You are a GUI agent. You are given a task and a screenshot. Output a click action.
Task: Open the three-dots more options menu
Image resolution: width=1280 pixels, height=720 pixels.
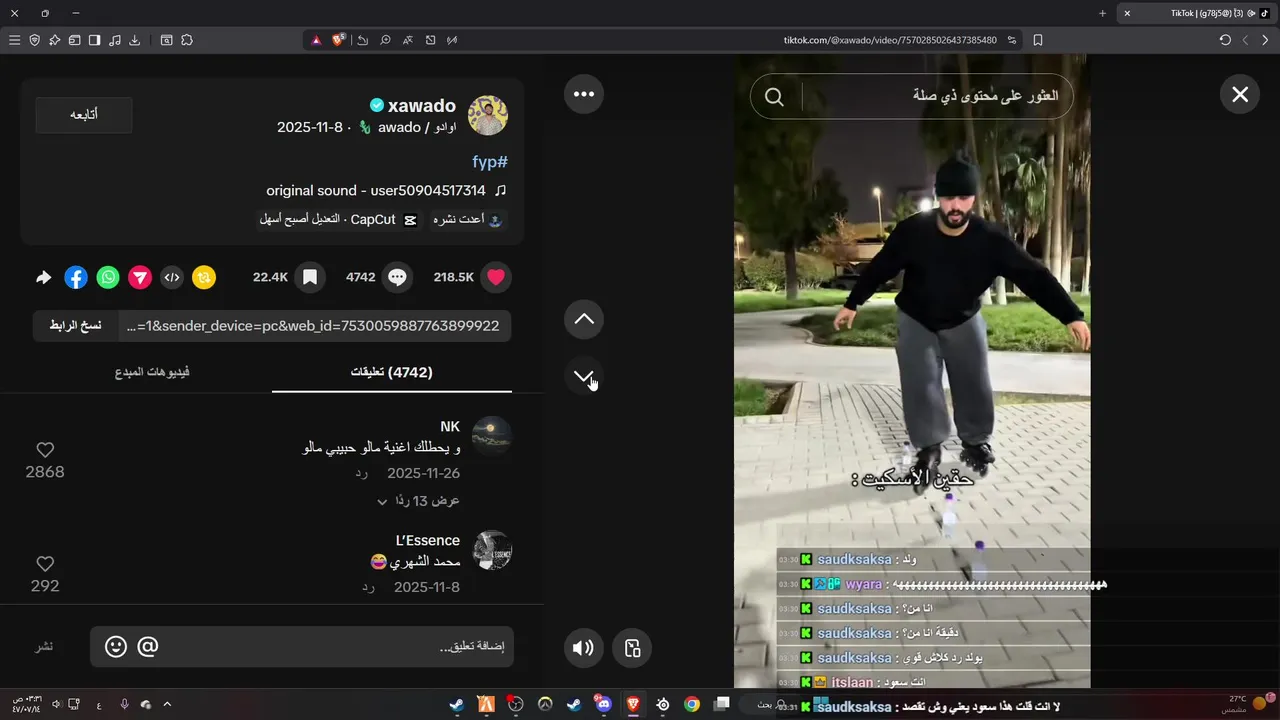pos(584,94)
